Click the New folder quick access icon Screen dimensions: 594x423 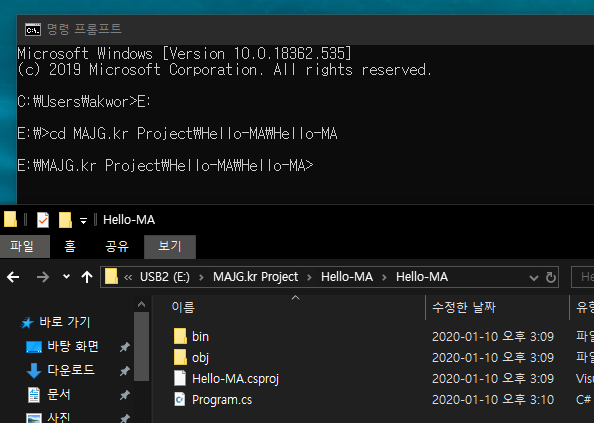pyautogui.click(x=65, y=220)
